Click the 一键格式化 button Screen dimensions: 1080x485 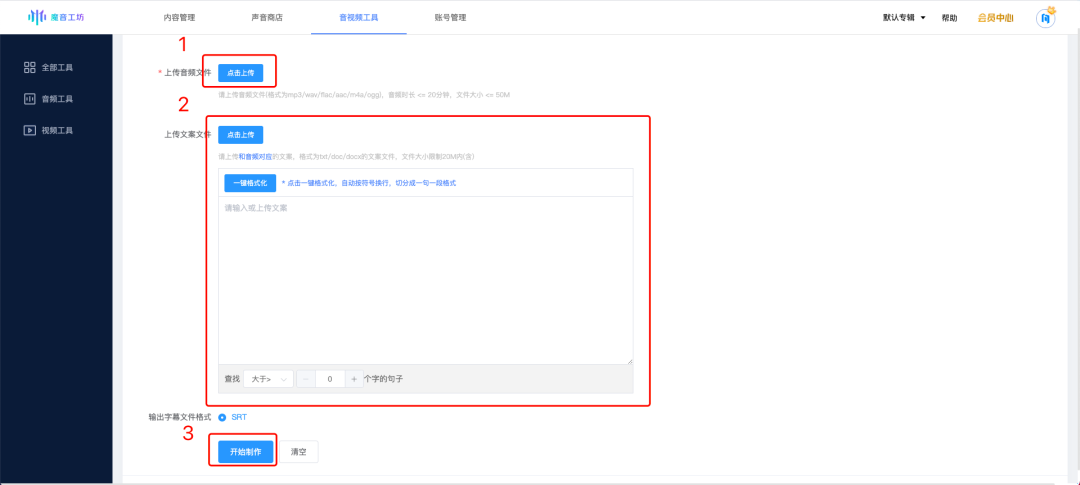click(x=250, y=183)
